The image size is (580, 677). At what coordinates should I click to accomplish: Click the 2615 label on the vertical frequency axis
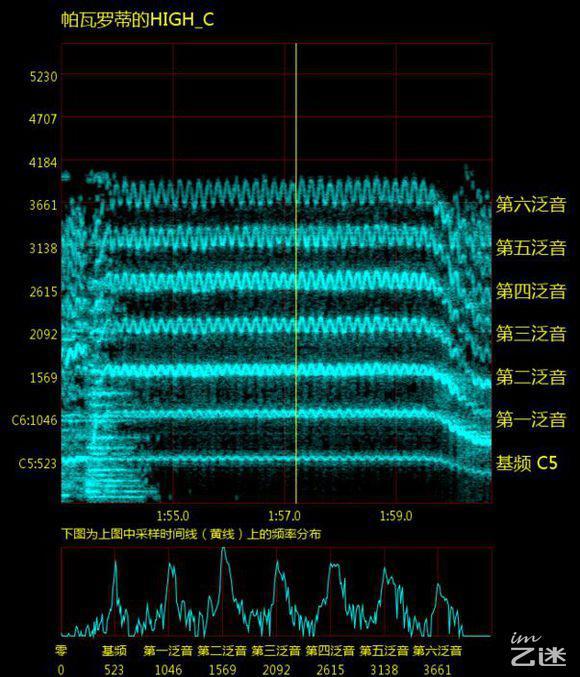tap(43, 292)
